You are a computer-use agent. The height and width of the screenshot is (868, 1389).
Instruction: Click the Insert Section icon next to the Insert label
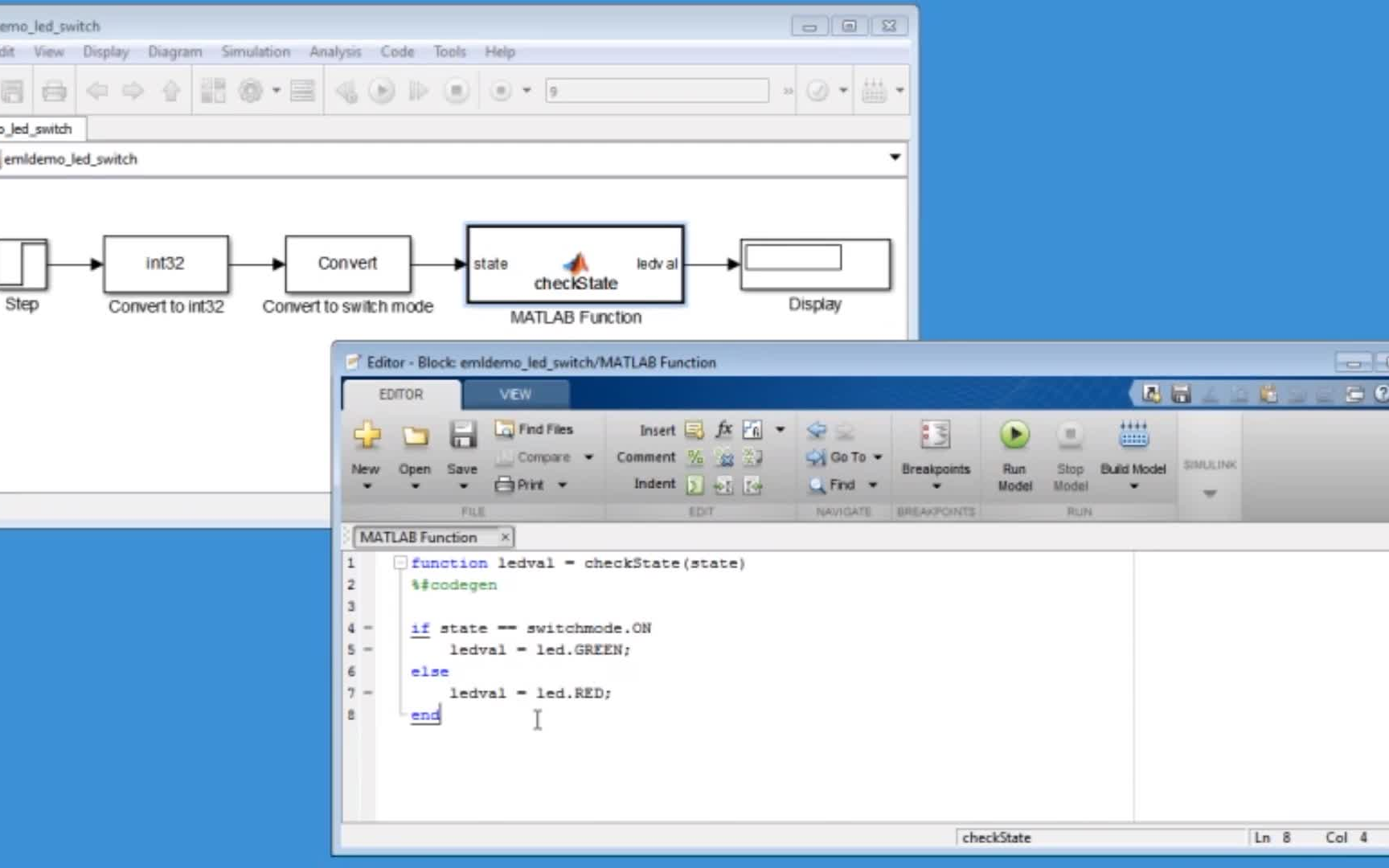coord(694,430)
